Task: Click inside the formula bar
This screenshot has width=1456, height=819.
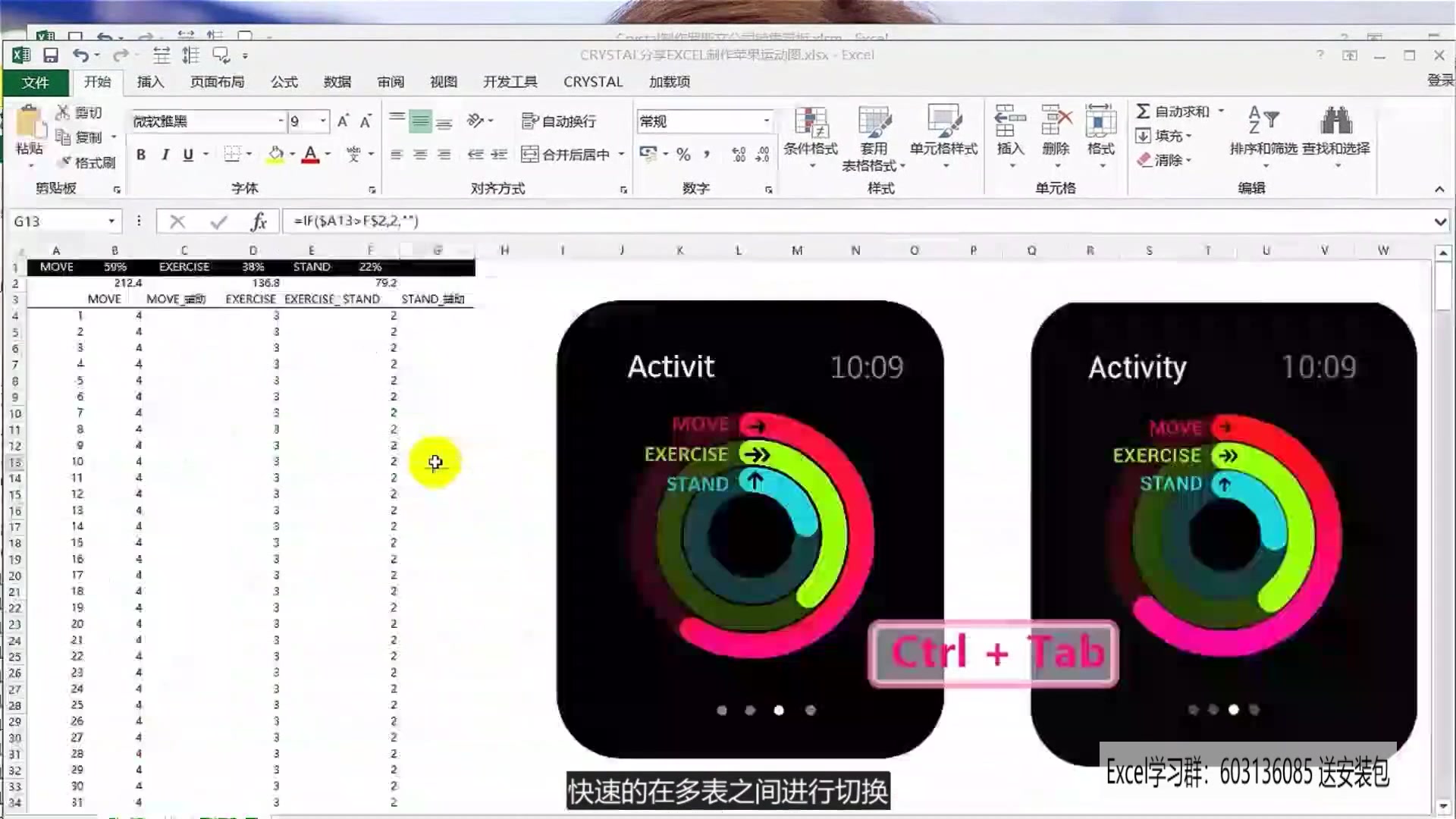Action: pyautogui.click(x=531, y=221)
